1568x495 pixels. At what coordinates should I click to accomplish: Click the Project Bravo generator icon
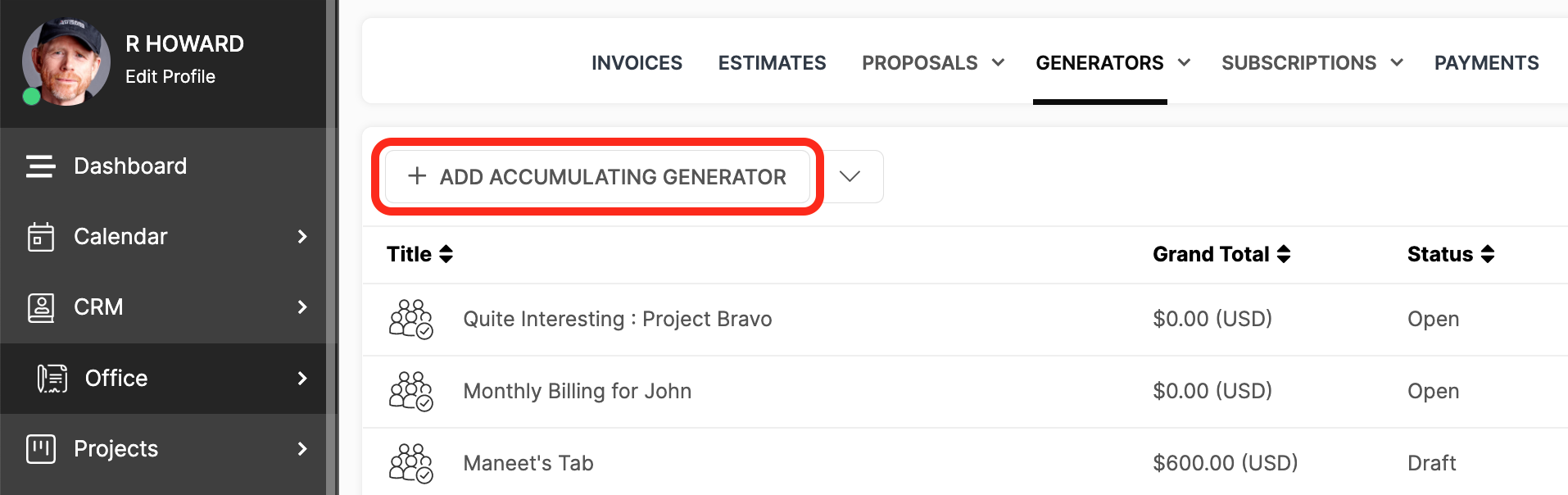click(410, 320)
